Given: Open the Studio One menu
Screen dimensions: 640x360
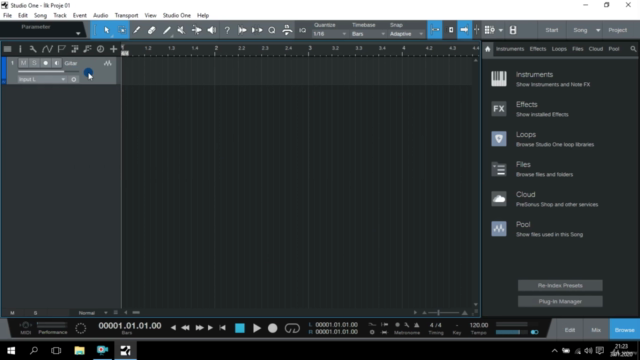Looking at the screenshot, I should [x=177, y=16].
